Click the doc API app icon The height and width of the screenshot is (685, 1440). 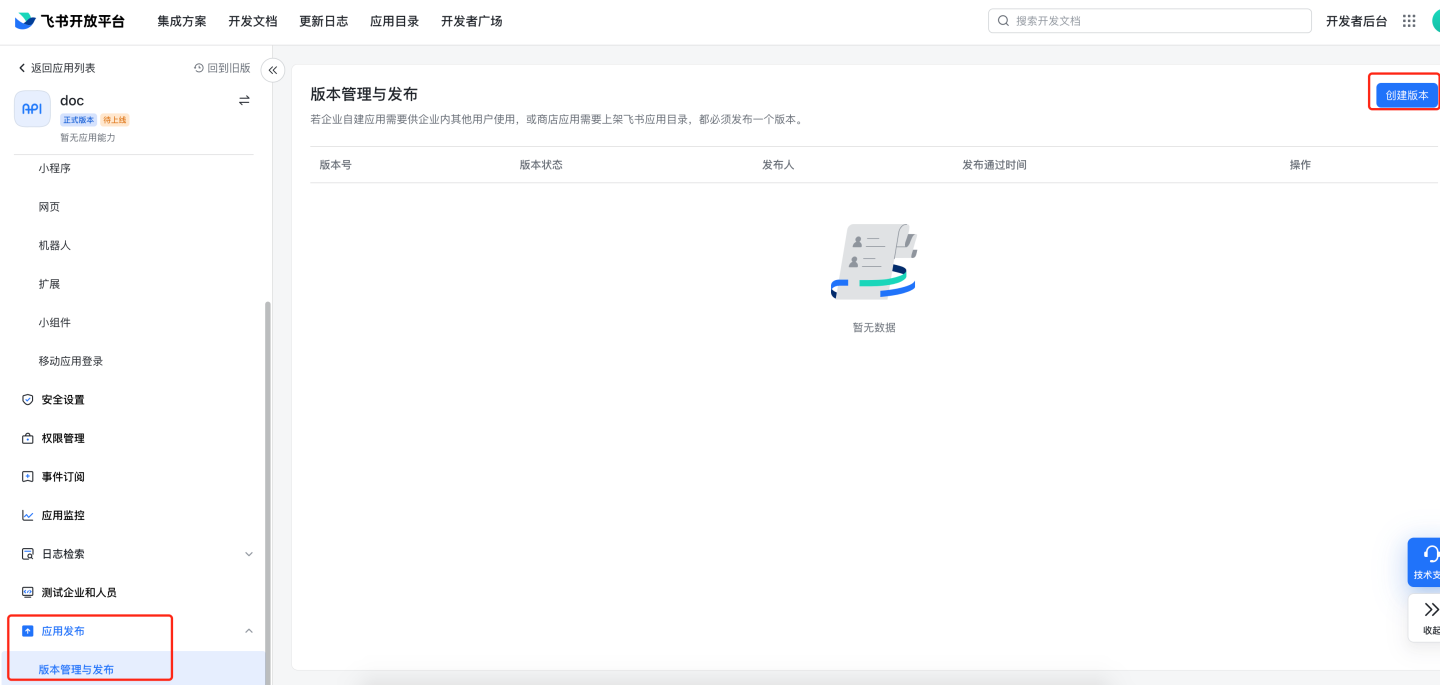tap(32, 109)
